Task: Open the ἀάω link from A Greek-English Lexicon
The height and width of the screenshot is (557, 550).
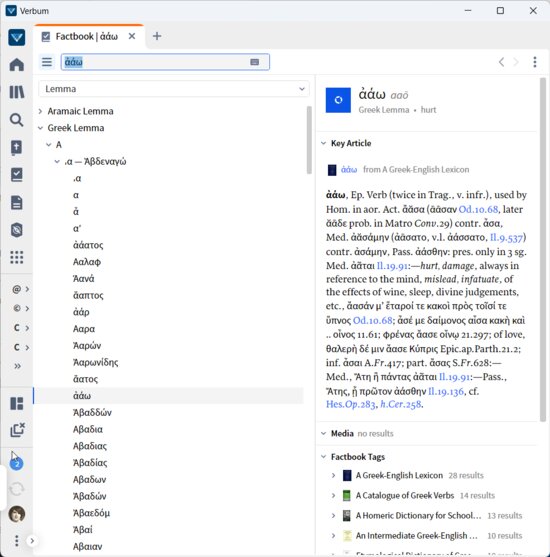Action: 349,170
